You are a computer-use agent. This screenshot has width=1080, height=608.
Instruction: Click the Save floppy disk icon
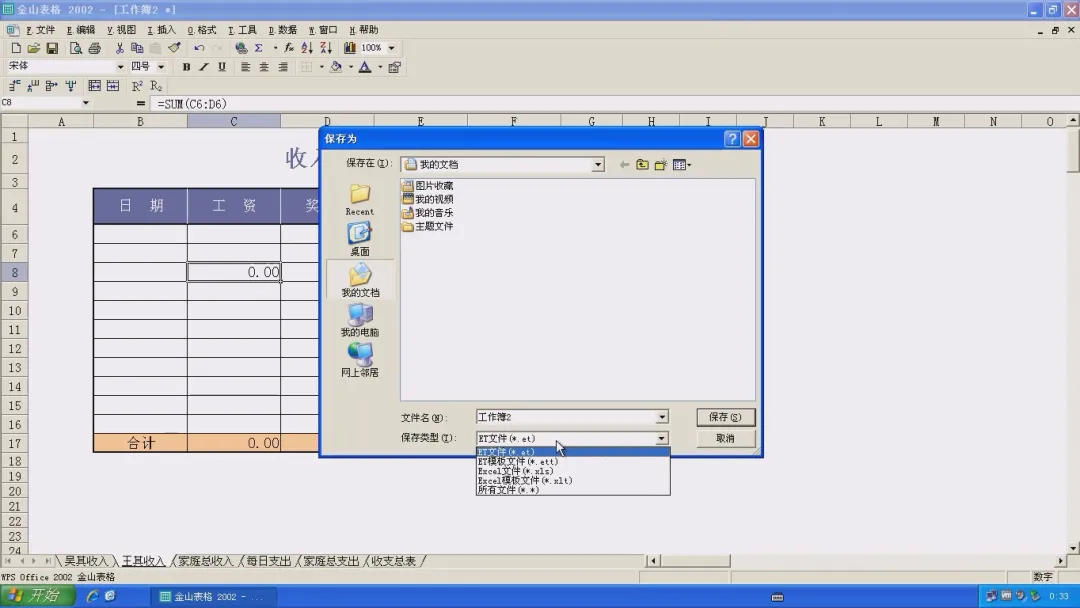[x=52, y=48]
